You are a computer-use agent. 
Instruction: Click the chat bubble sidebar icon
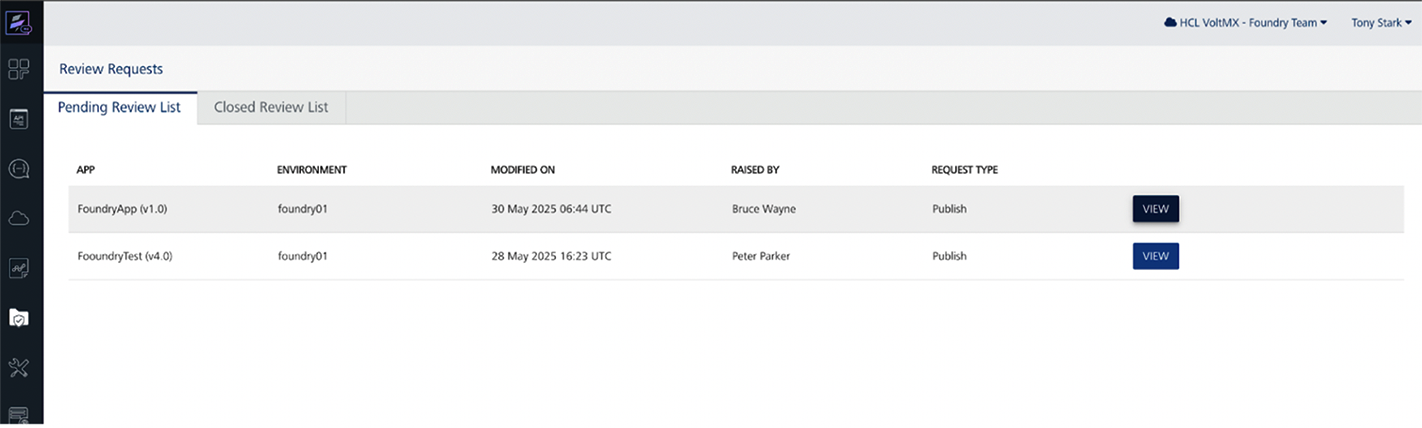(19, 169)
